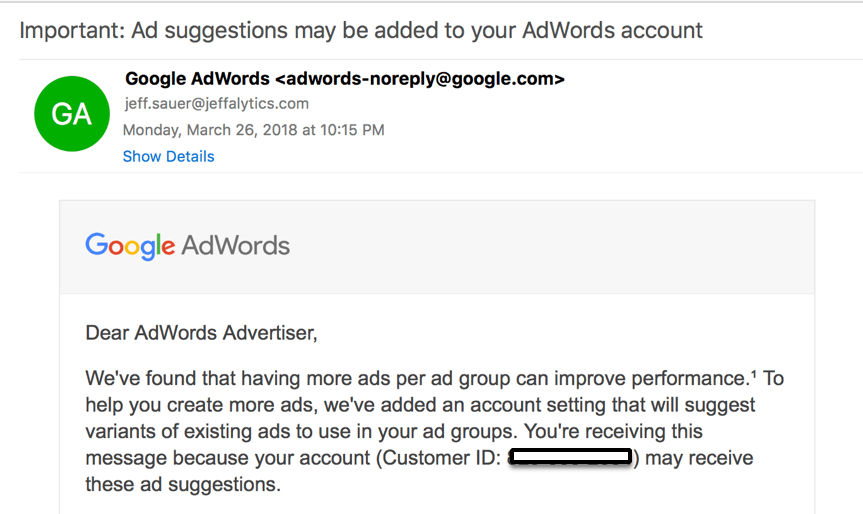
Task: Click recipient address jeff.sauer@jeffalytics.com
Action: click(217, 103)
